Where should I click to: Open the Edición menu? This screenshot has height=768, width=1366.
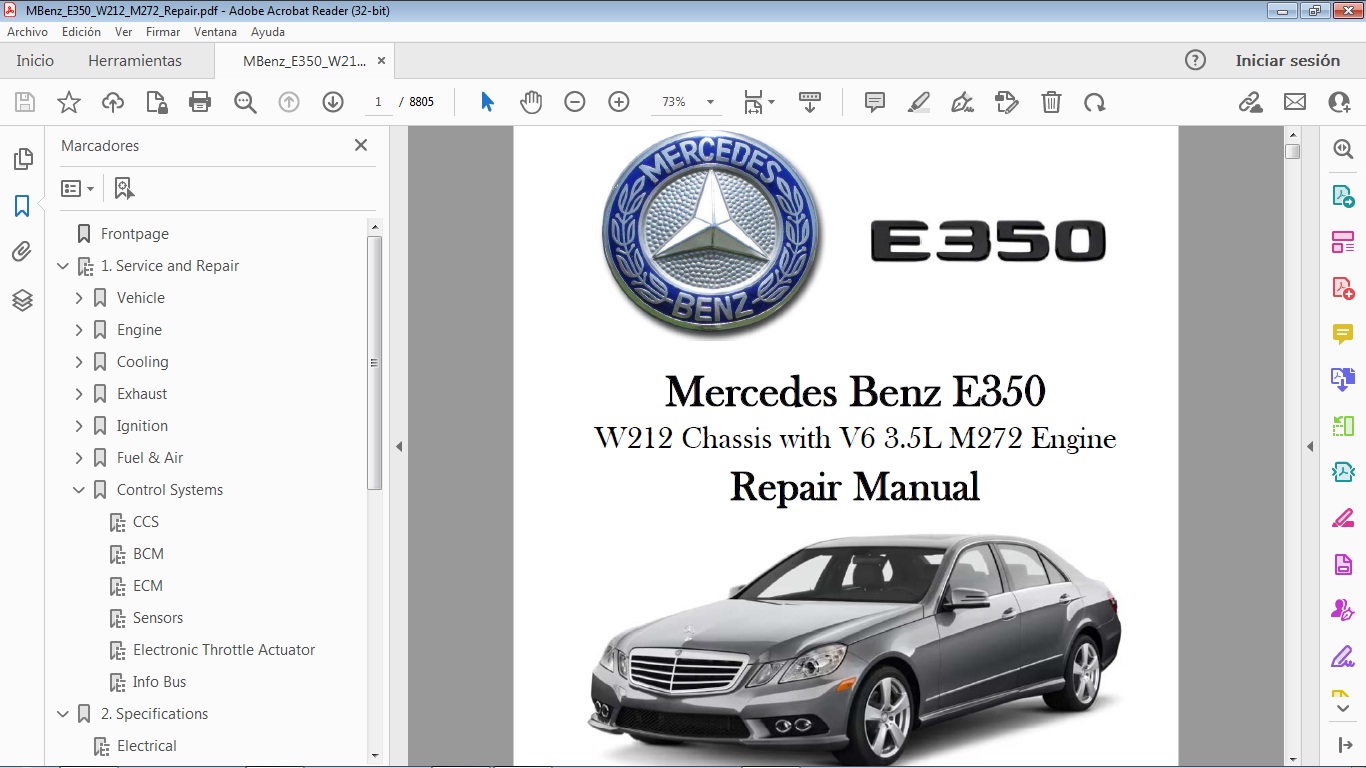(81, 31)
